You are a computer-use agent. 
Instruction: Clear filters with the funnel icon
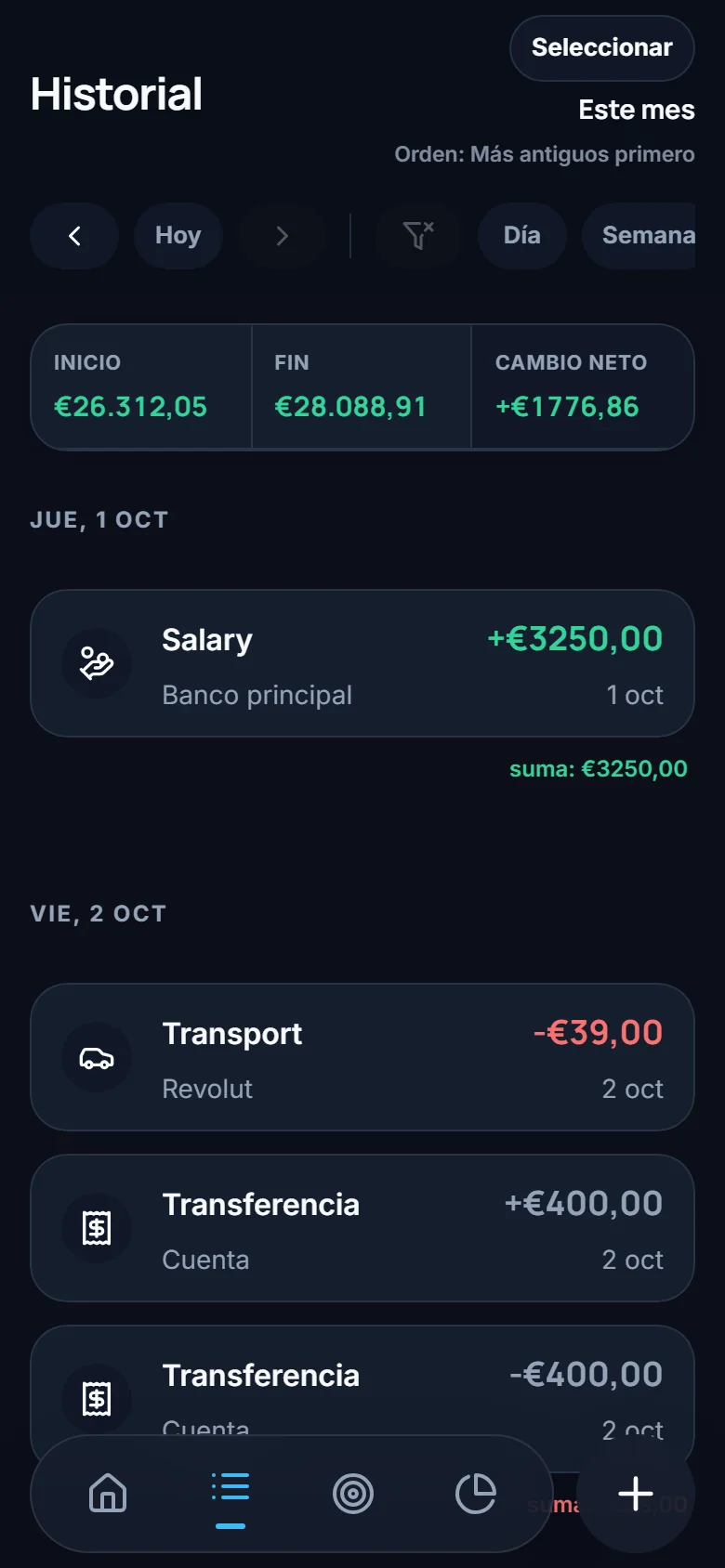(418, 236)
